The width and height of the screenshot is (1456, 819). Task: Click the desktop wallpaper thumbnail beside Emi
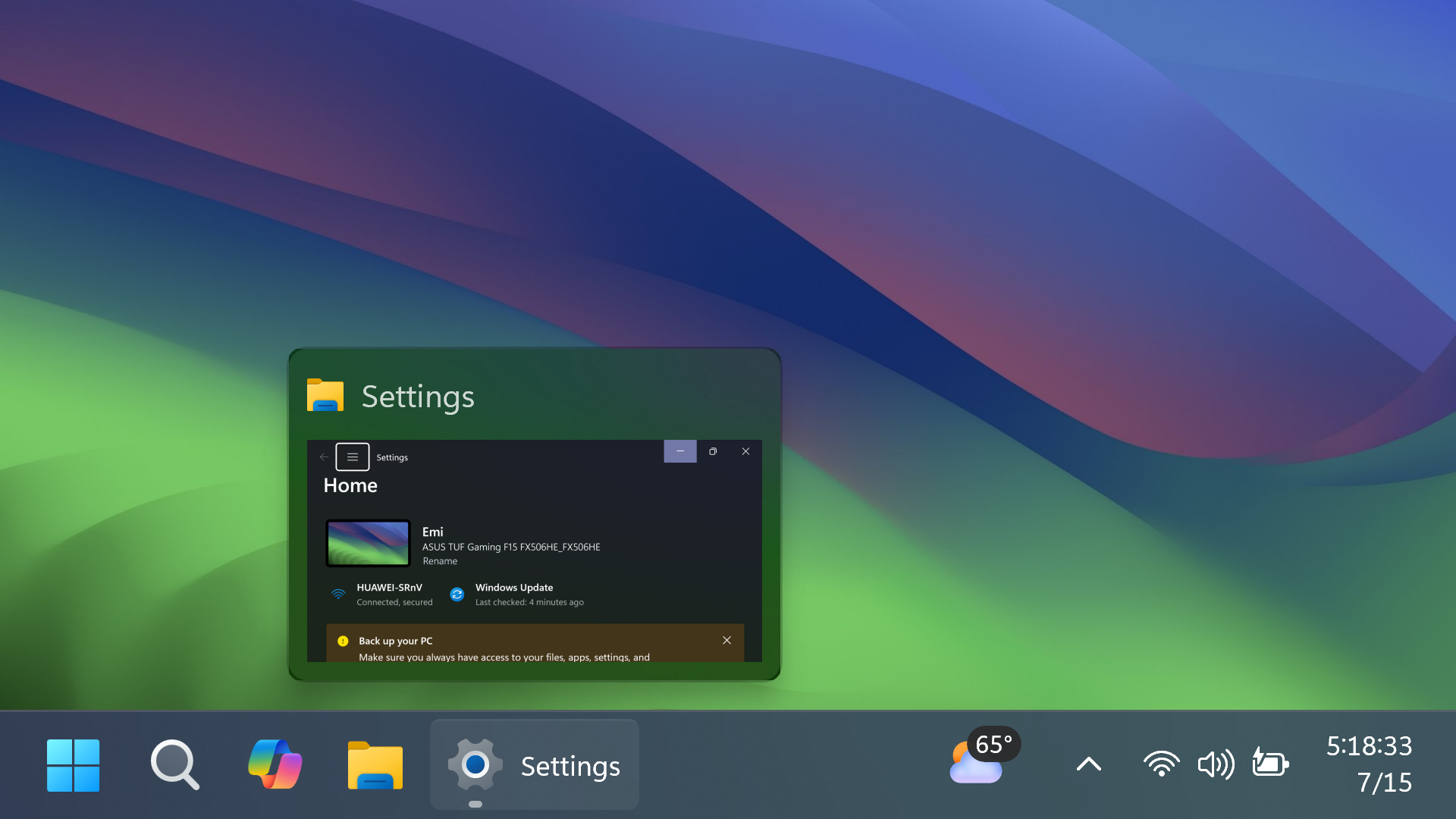coord(368,543)
